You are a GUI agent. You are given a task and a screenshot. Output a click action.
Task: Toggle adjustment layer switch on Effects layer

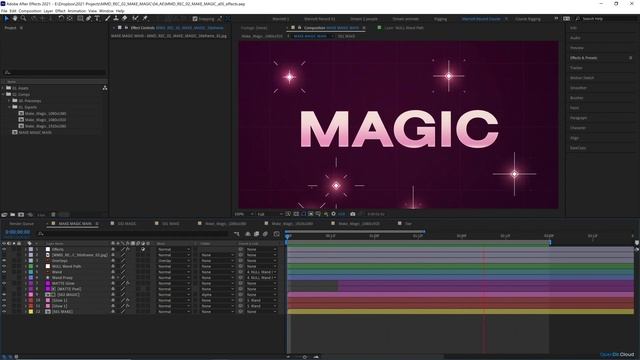[x=143, y=249]
